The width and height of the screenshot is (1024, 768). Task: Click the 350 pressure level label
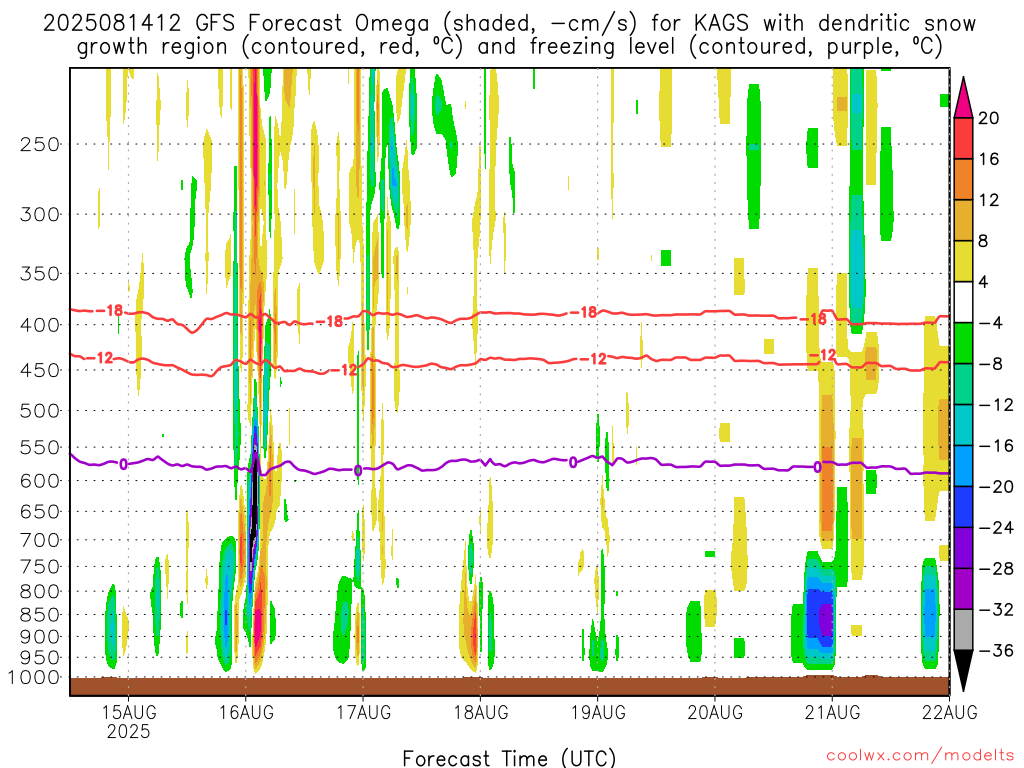point(39,274)
